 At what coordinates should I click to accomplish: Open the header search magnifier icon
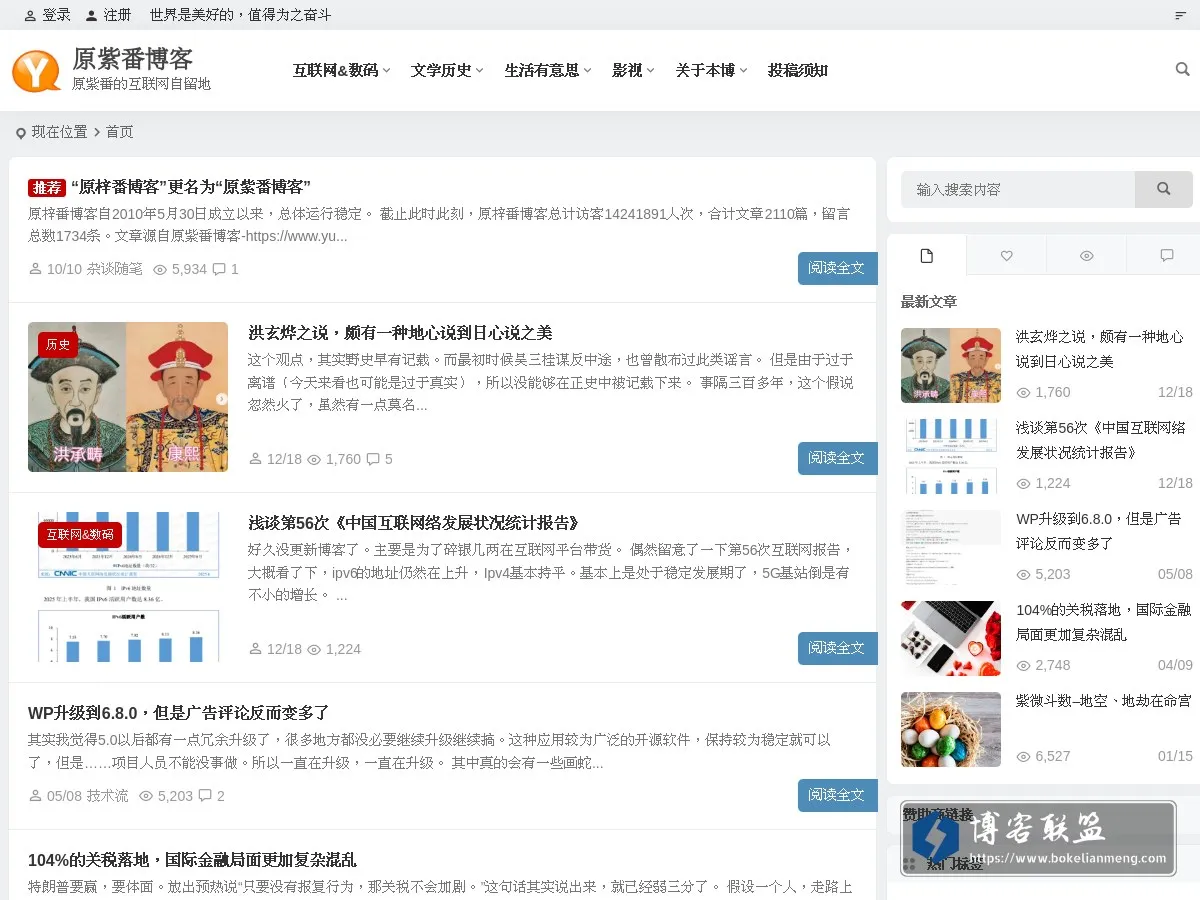coord(1182,70)
